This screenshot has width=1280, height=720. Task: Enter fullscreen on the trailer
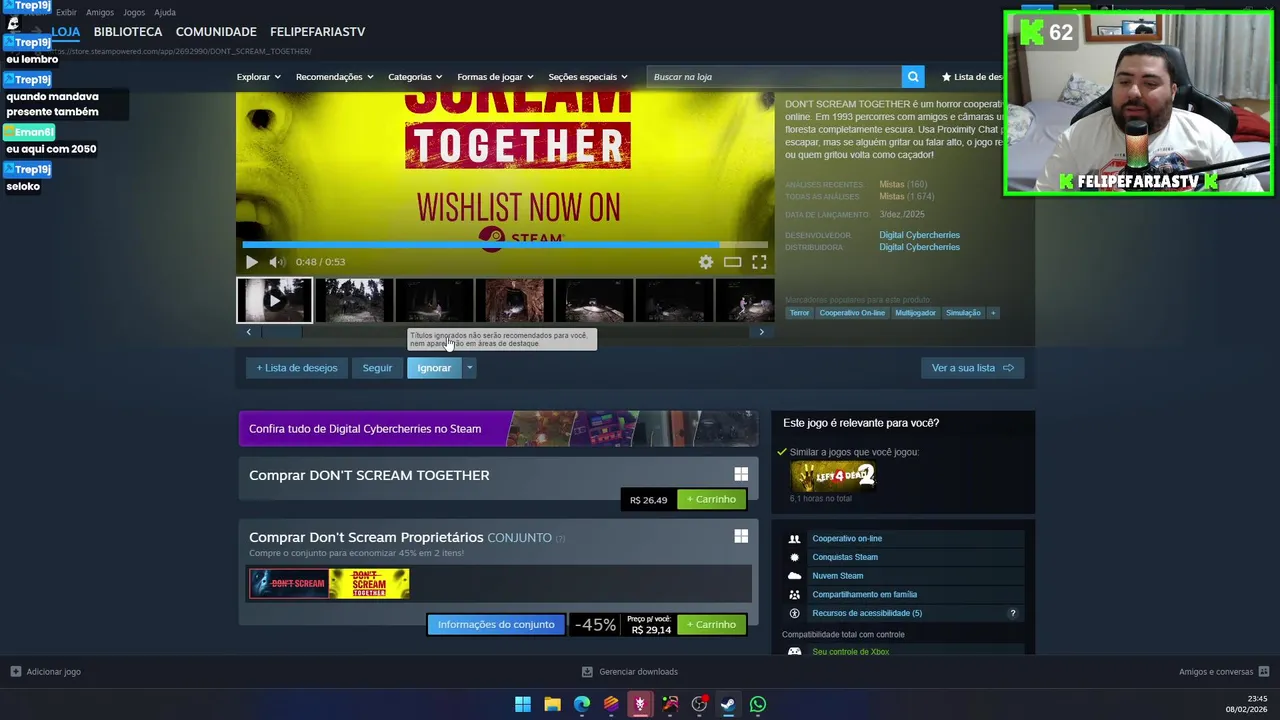(x=759, y=262)
